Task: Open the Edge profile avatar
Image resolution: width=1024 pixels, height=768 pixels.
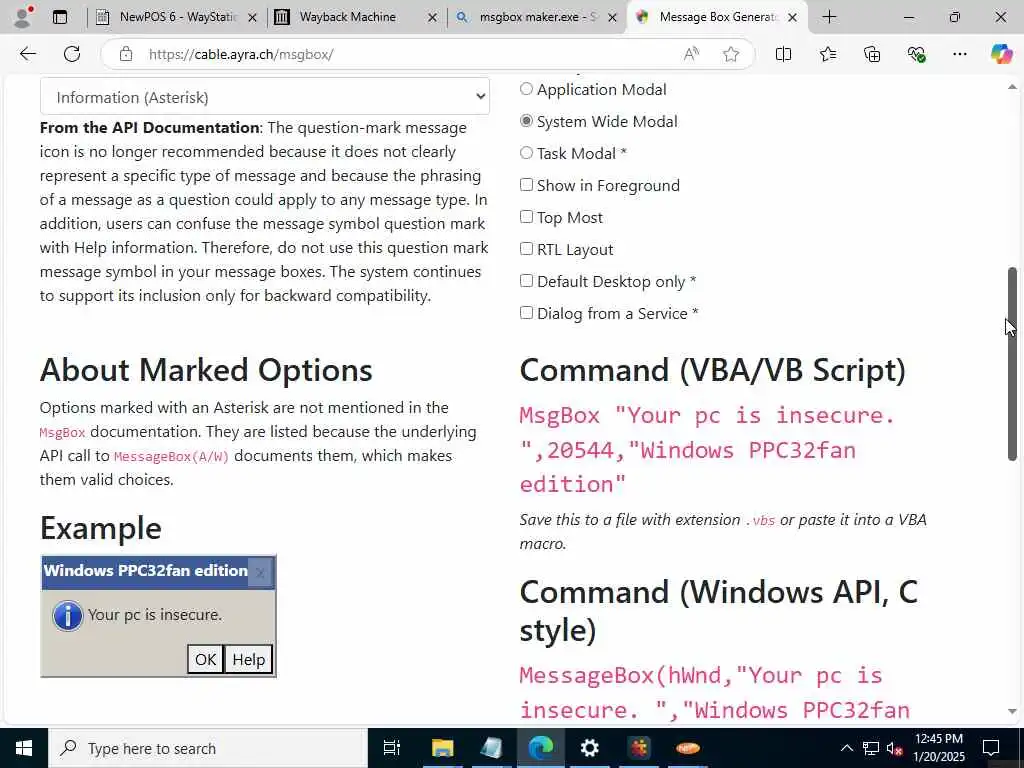Action: [x=22, y=17]
